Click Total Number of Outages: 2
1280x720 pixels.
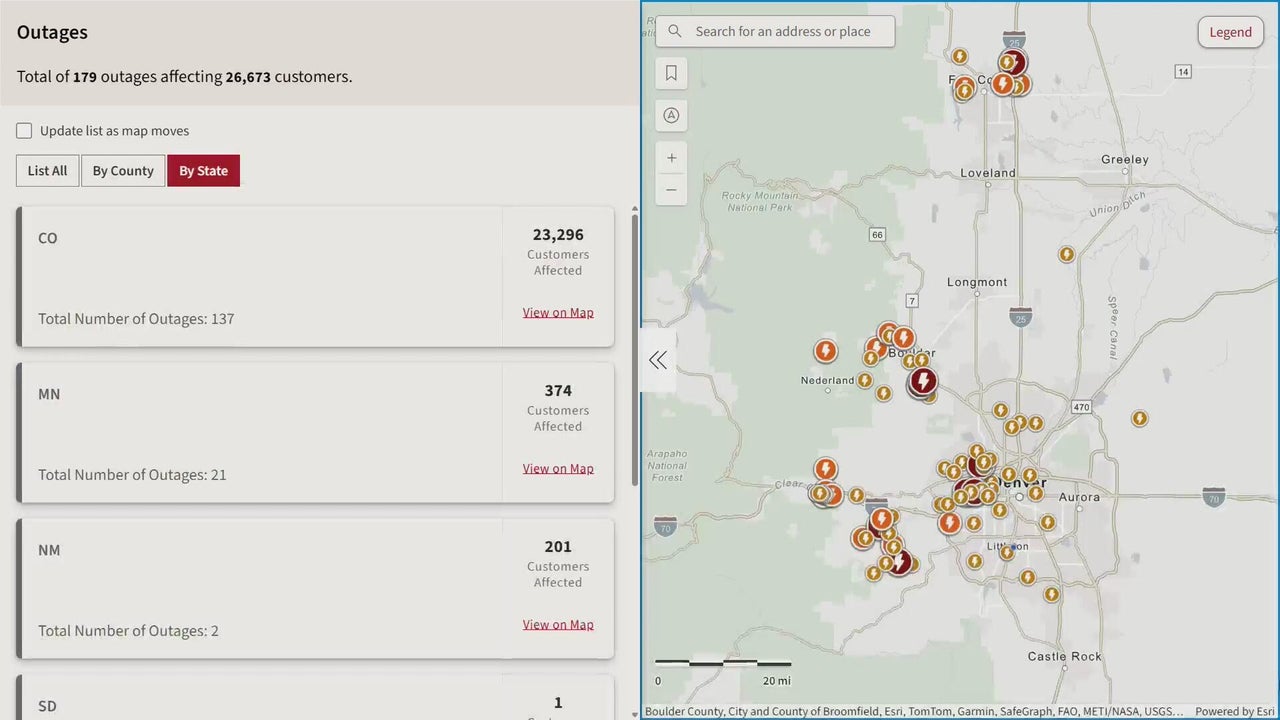(128, 631)
